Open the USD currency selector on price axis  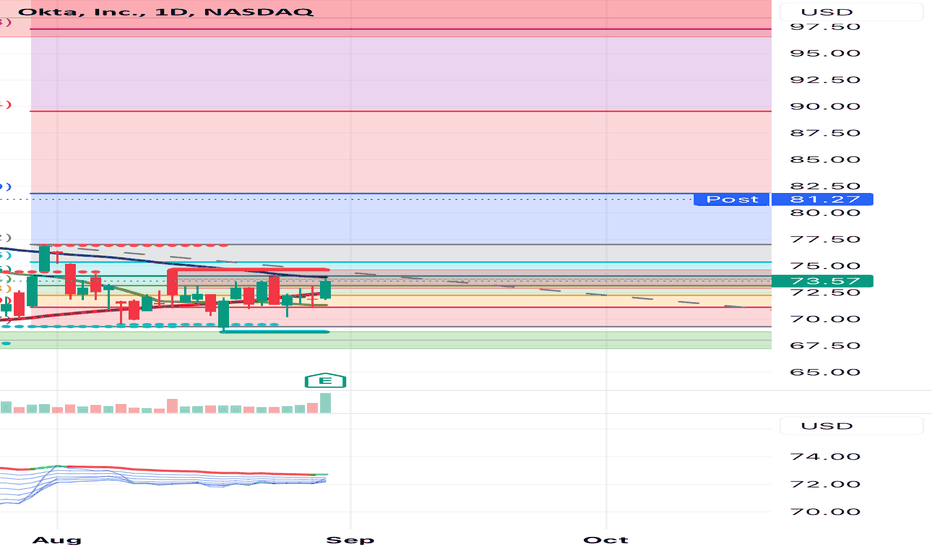coord(851,12)
